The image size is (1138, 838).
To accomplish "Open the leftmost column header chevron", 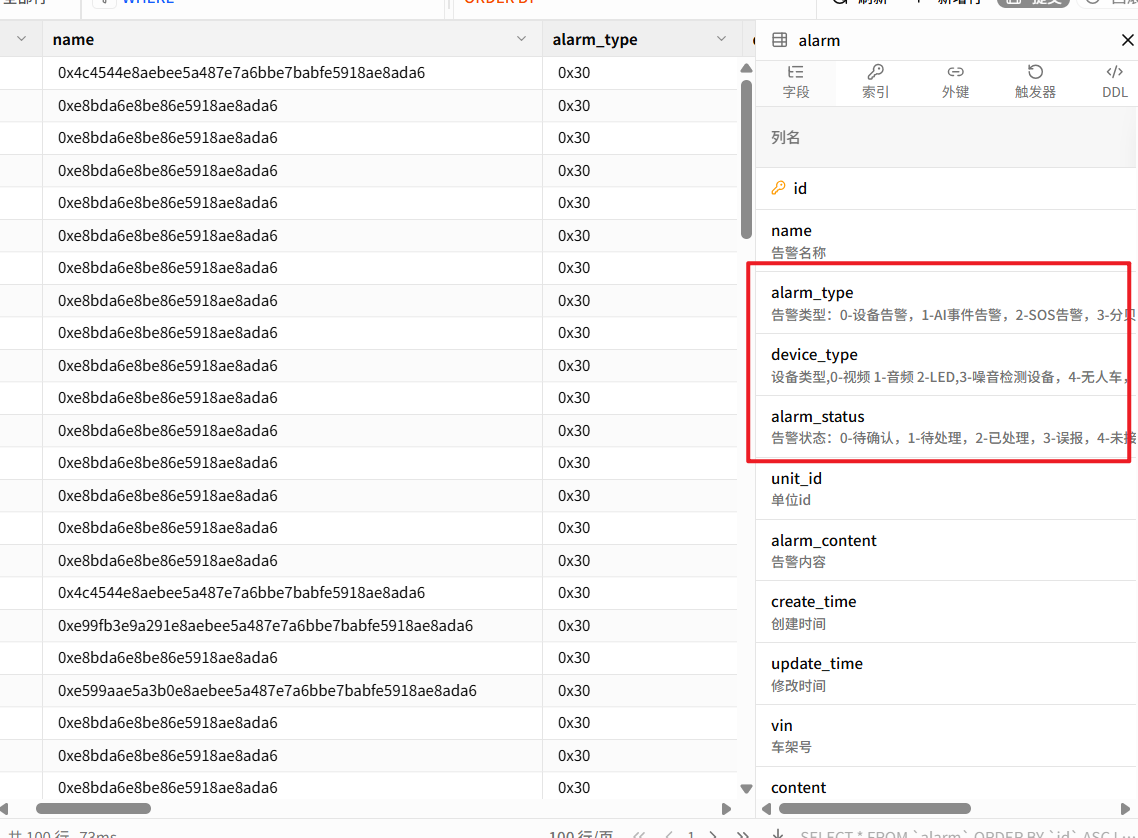I will tap(21, 39).
